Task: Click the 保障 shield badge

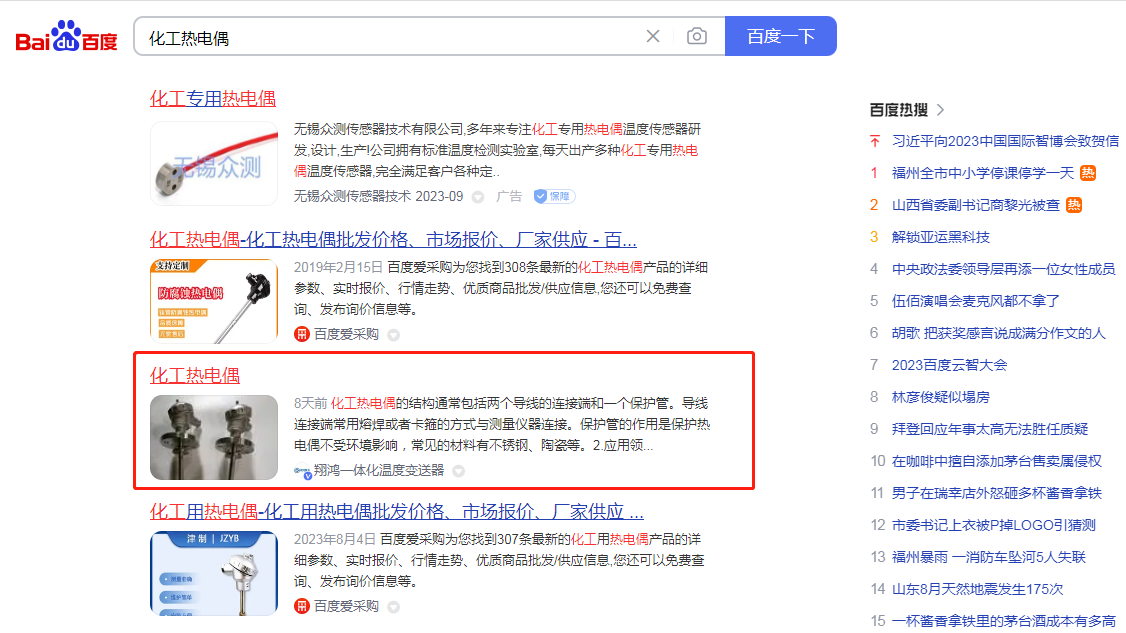Action: 554,196
